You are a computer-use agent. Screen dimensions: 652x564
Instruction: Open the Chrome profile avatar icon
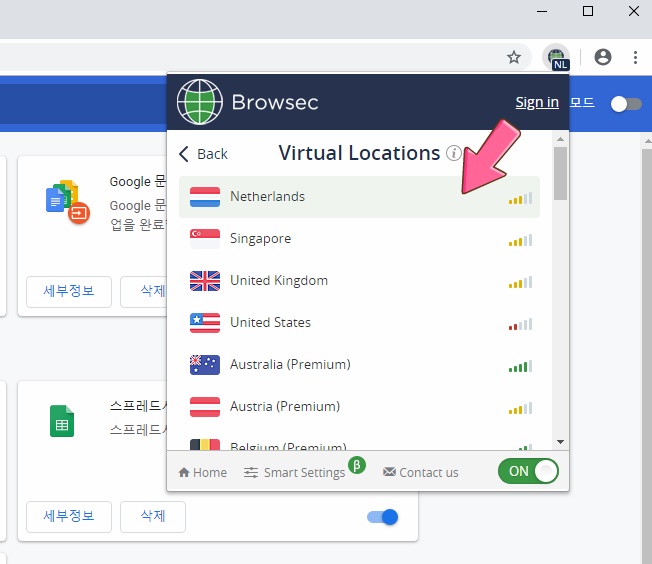pos(603,57)
